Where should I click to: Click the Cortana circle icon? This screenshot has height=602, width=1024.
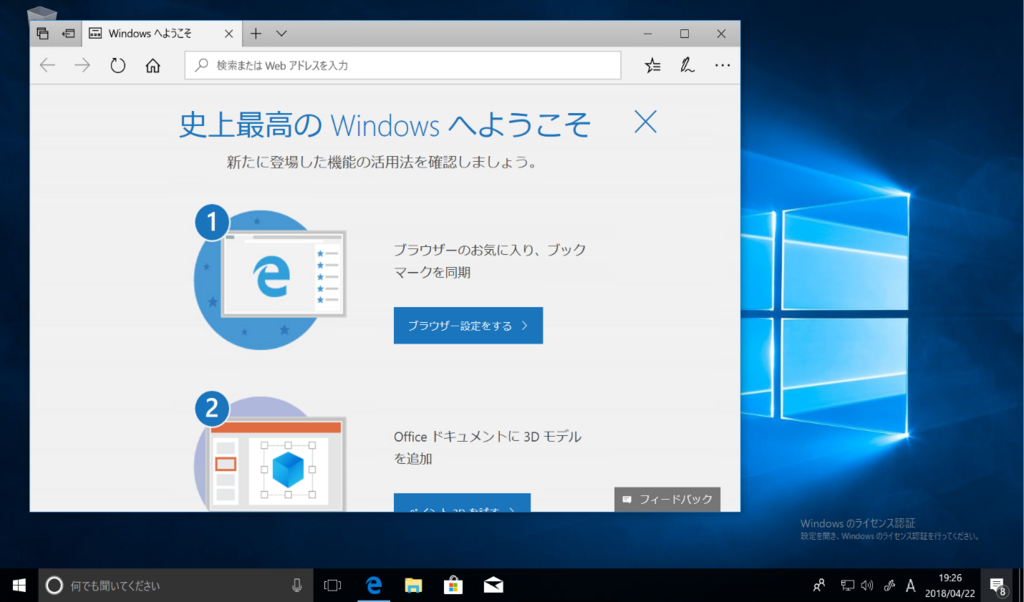54,586
